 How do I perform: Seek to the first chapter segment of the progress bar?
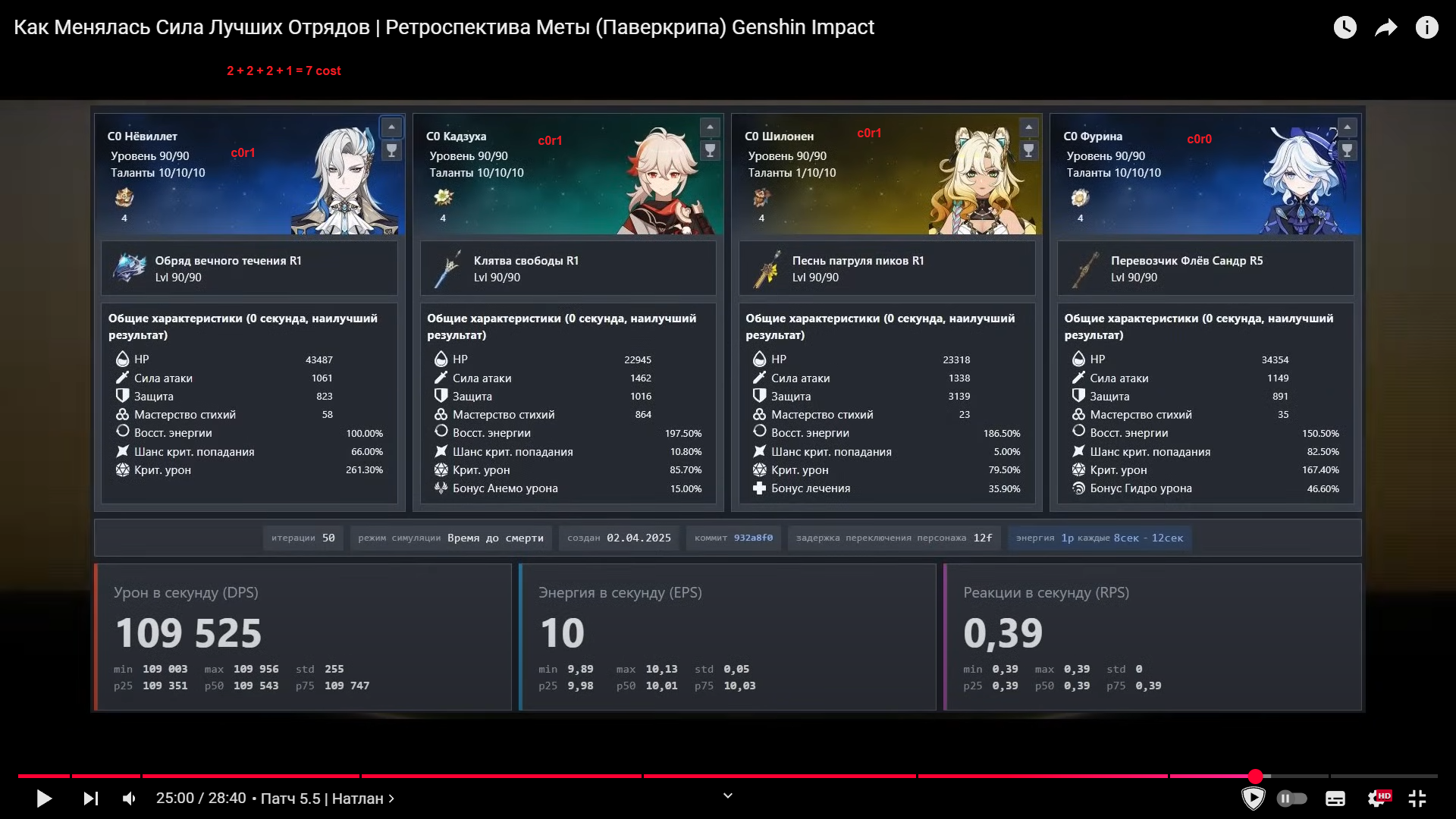coord(44,776)
